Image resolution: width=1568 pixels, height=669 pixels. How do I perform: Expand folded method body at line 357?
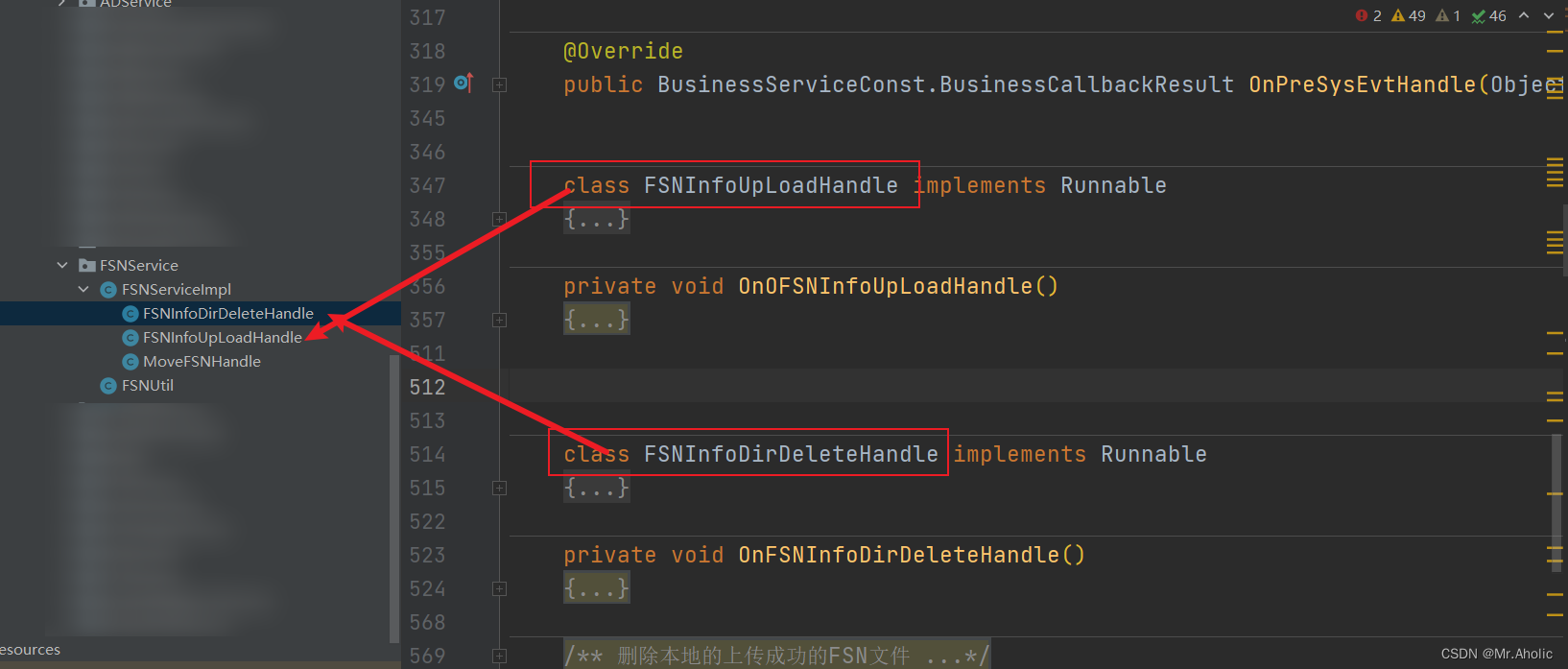pos(499,320)
